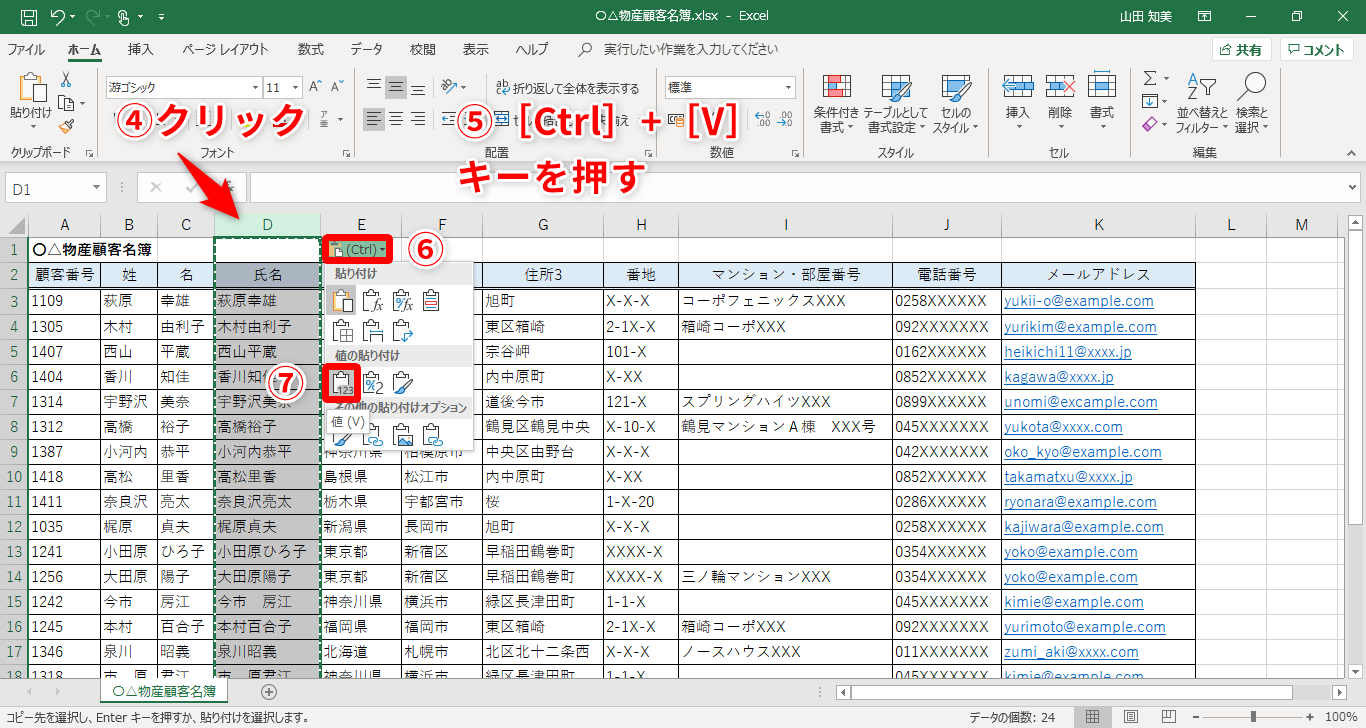1366x728 pixels.
Task: Open the Page Layout (ページ レイアウト) tab
Action: [x=225, y=49]
